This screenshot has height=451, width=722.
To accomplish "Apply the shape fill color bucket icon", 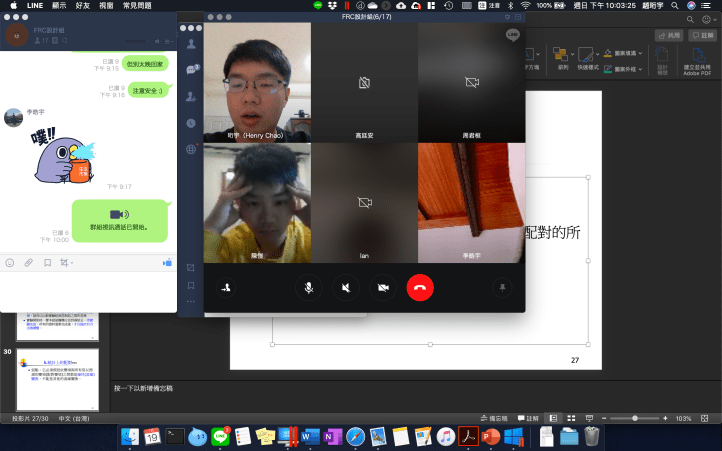I will point(608,53).
